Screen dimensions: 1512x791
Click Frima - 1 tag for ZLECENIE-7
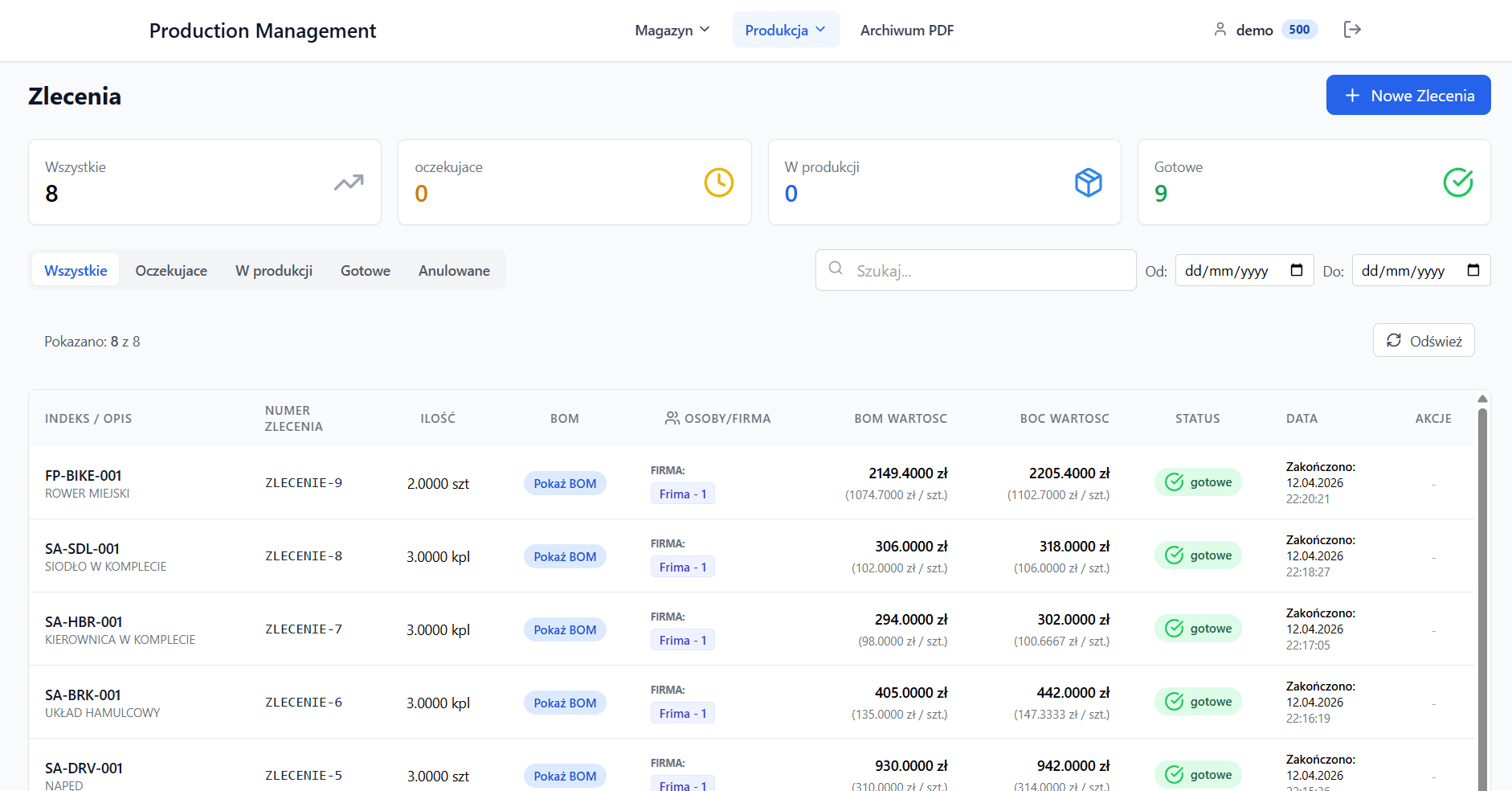[x=683, y=640]
